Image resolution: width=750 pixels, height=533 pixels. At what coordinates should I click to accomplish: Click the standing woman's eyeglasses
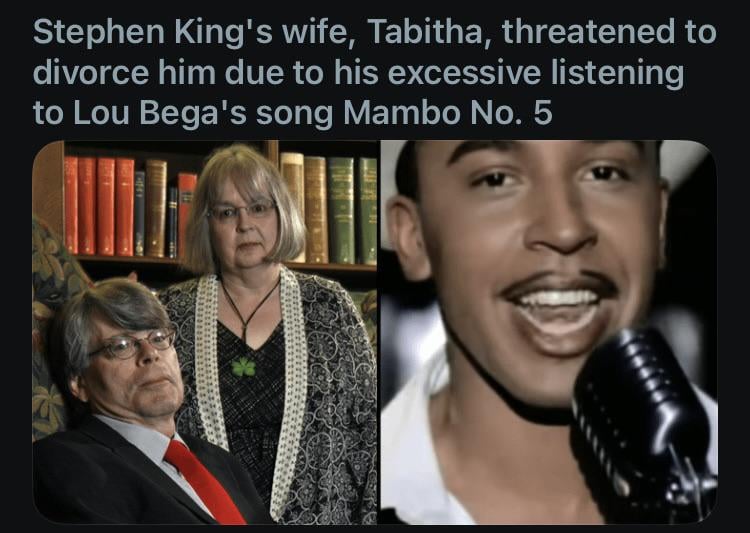(242, 210)
